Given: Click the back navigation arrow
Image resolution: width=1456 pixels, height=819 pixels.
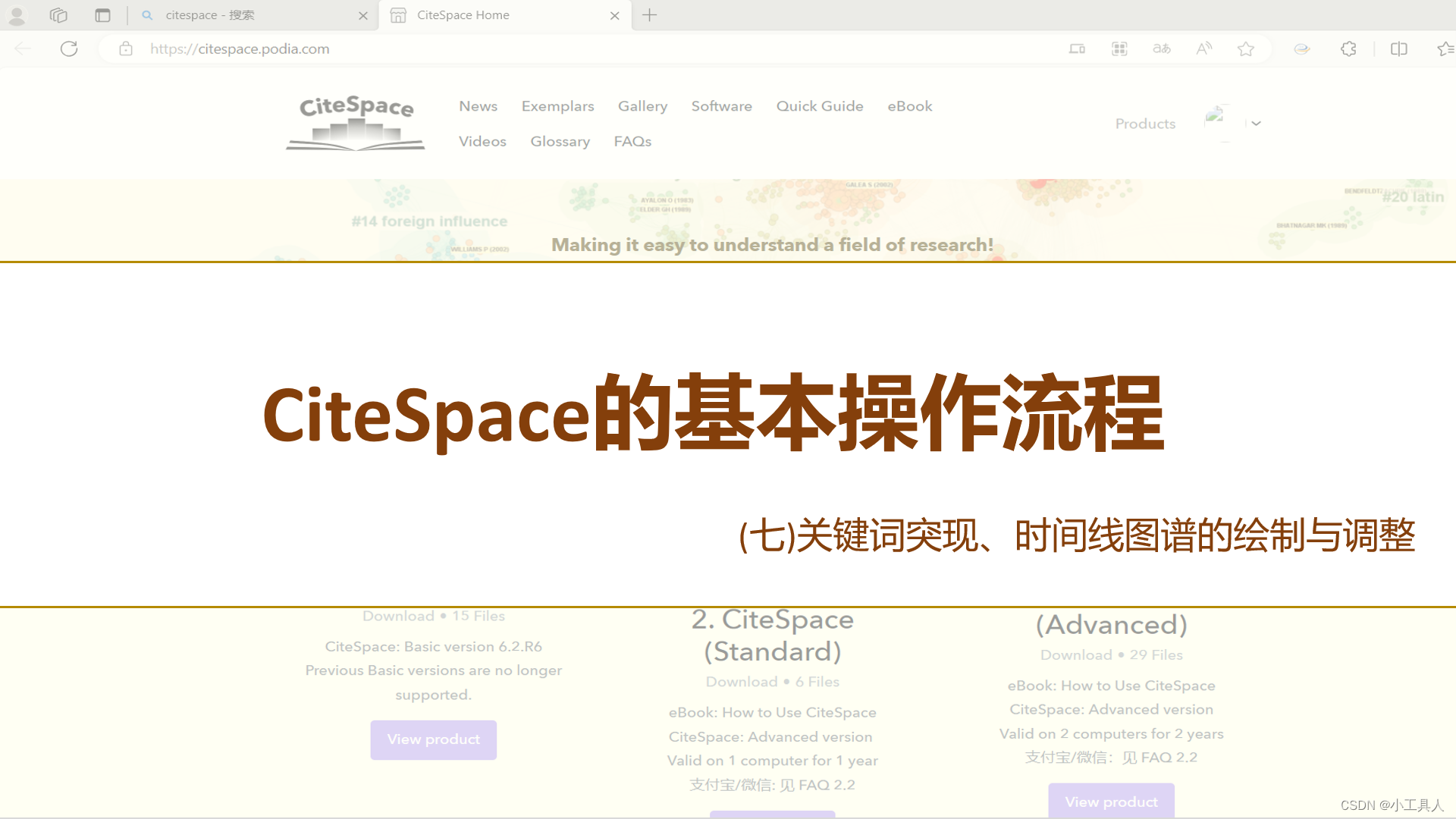Looking at the screenshot, I should tap(23, 49).
